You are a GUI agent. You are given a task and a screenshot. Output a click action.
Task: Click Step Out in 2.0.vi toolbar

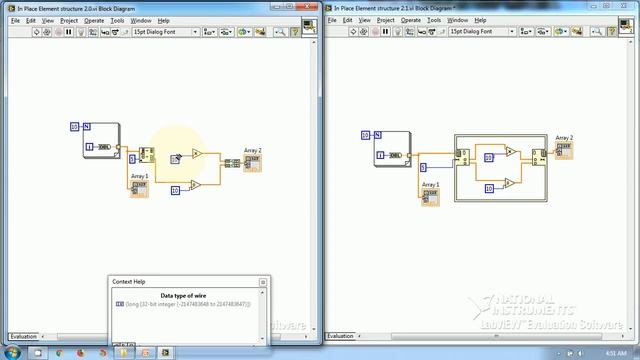click(125, 32)
